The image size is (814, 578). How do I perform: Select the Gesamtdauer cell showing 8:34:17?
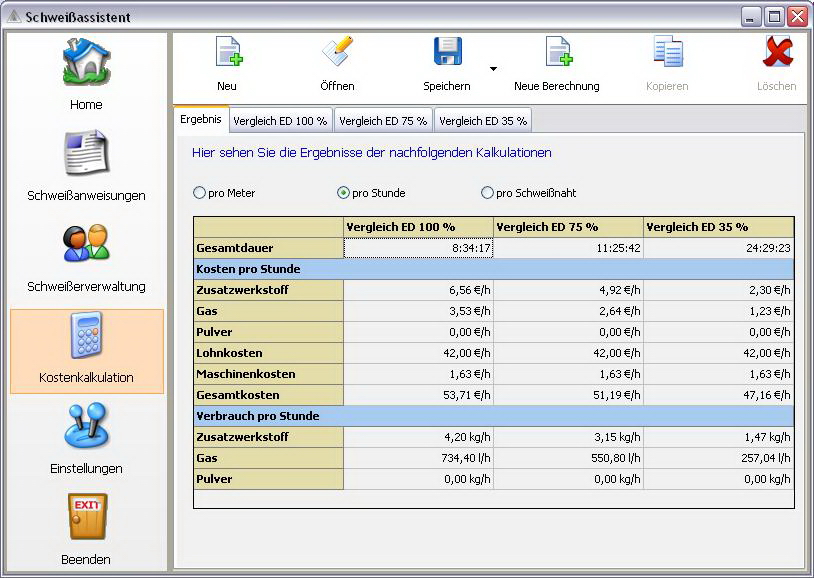pos(418,248)
